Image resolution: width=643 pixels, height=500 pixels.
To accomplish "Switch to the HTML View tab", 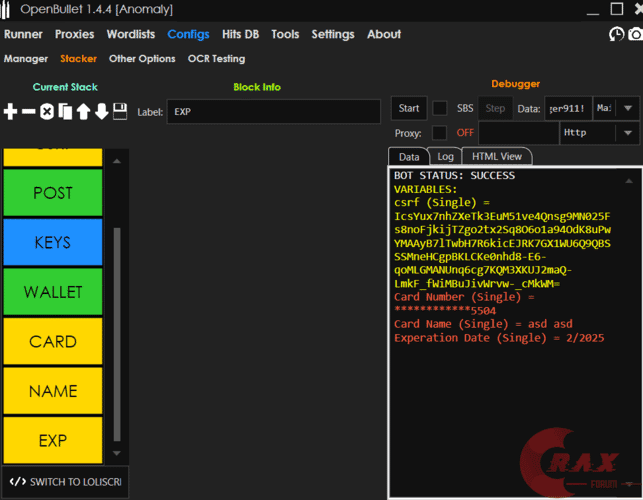I will [497, 157].
